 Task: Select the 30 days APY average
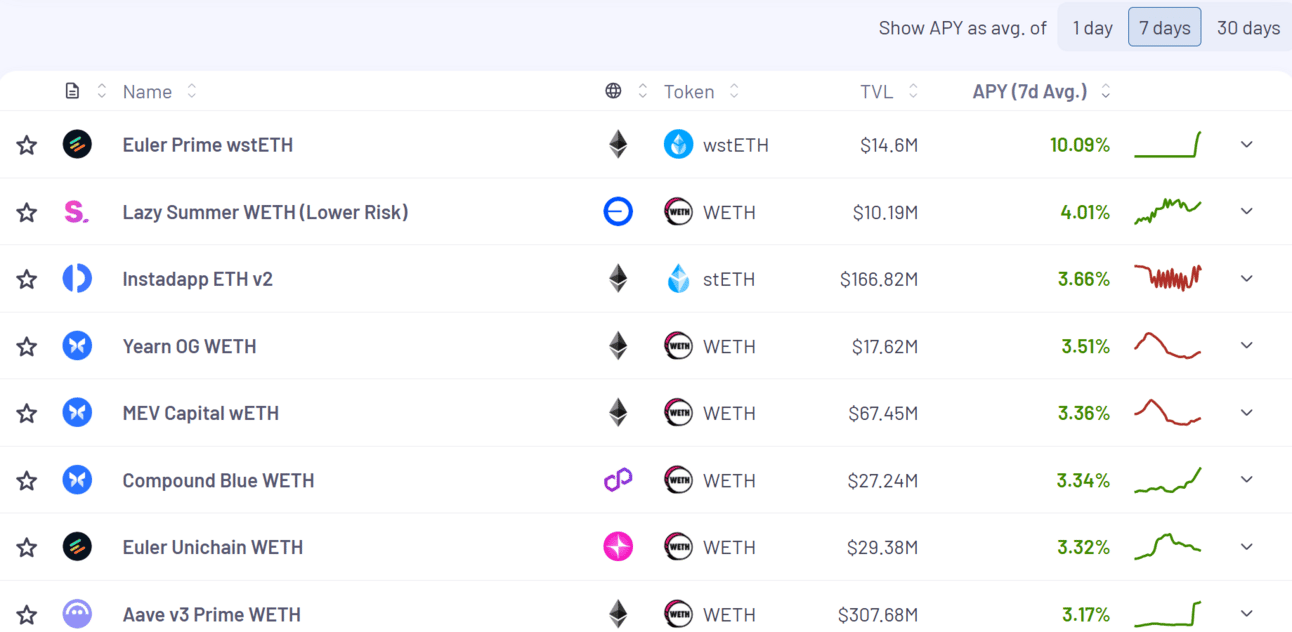[1248, 28]
